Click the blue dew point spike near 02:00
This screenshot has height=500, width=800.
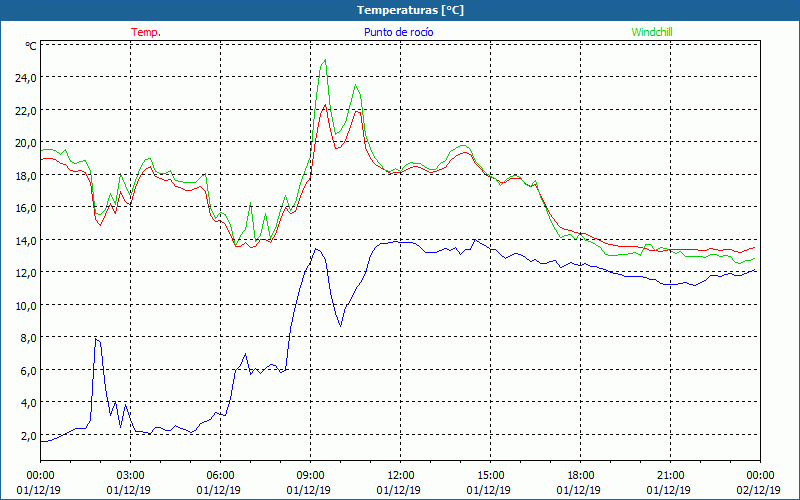click(x=96, y=339)
